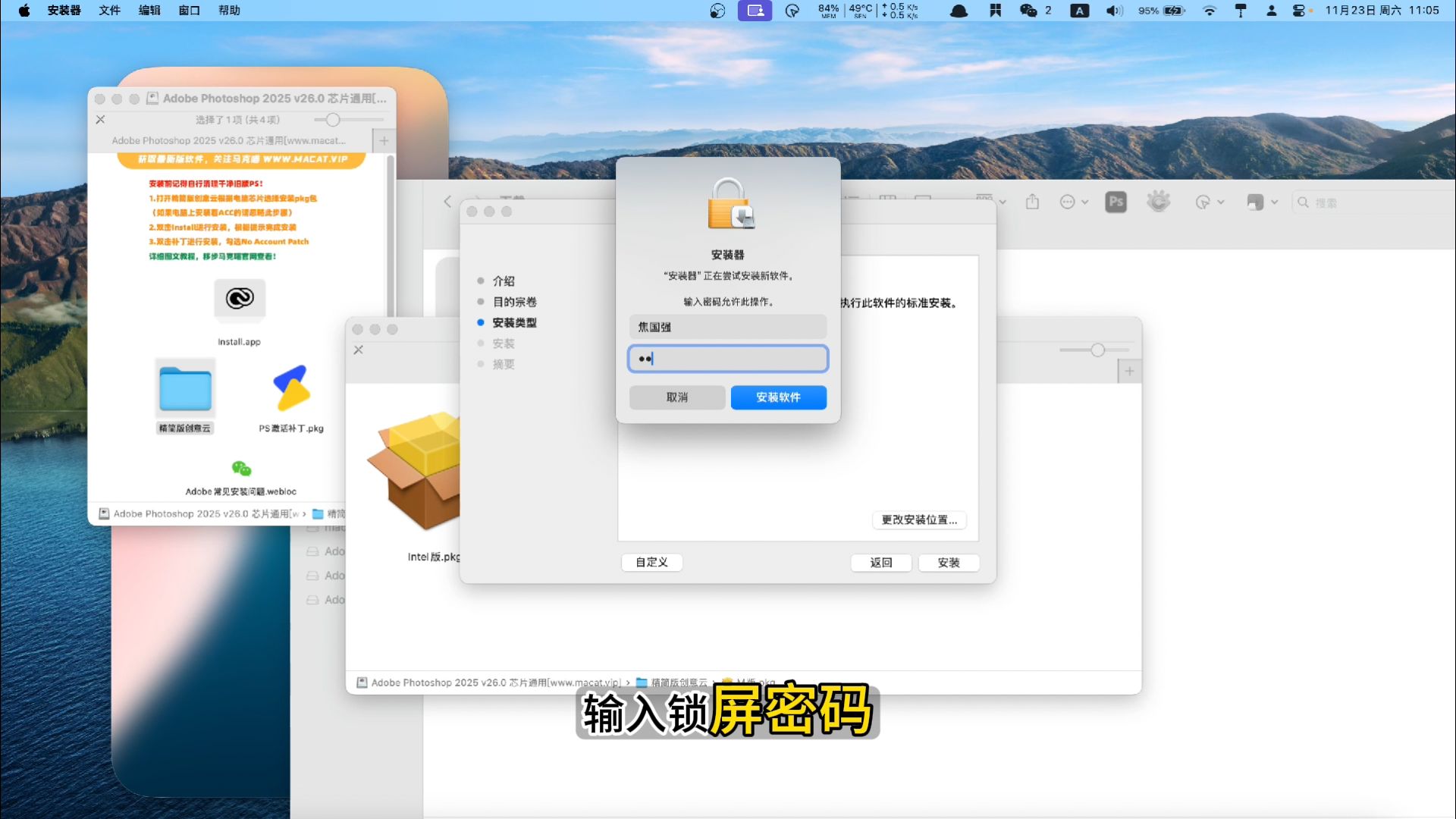Click the lock icon in the password dialog
This screenshot has width=1456, height=819.
[x=730, y=203]
